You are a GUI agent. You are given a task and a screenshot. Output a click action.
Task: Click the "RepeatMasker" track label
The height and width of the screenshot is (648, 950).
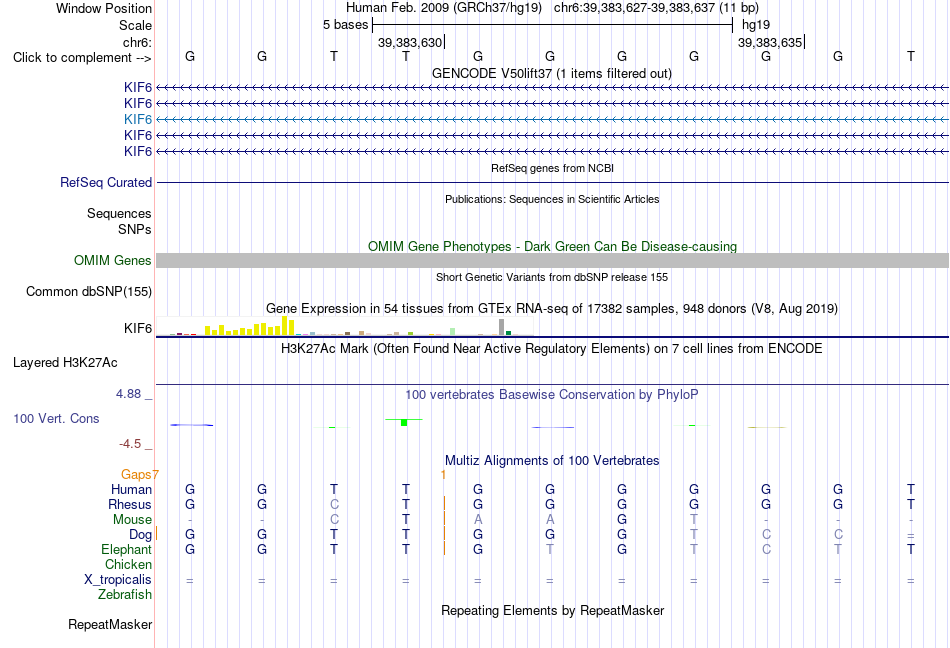click(110, 624)
